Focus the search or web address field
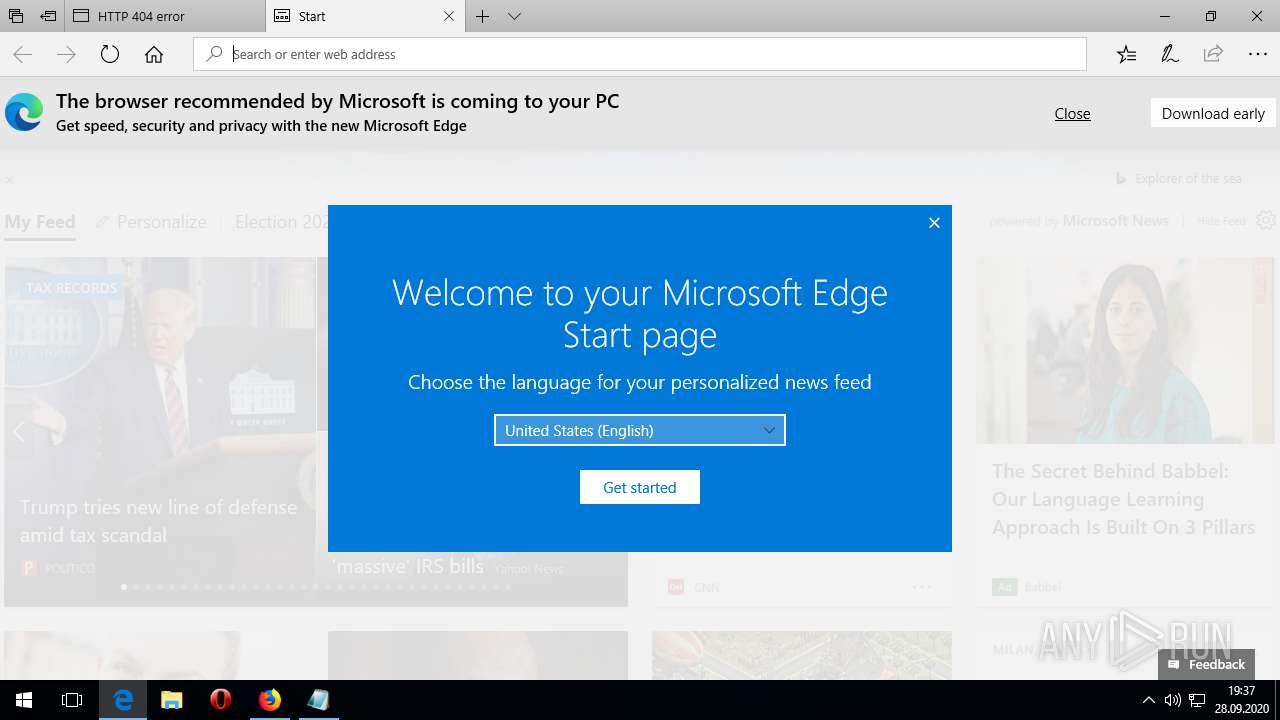The height and width of the screenshot is (720, 1280). click(640, 54)
